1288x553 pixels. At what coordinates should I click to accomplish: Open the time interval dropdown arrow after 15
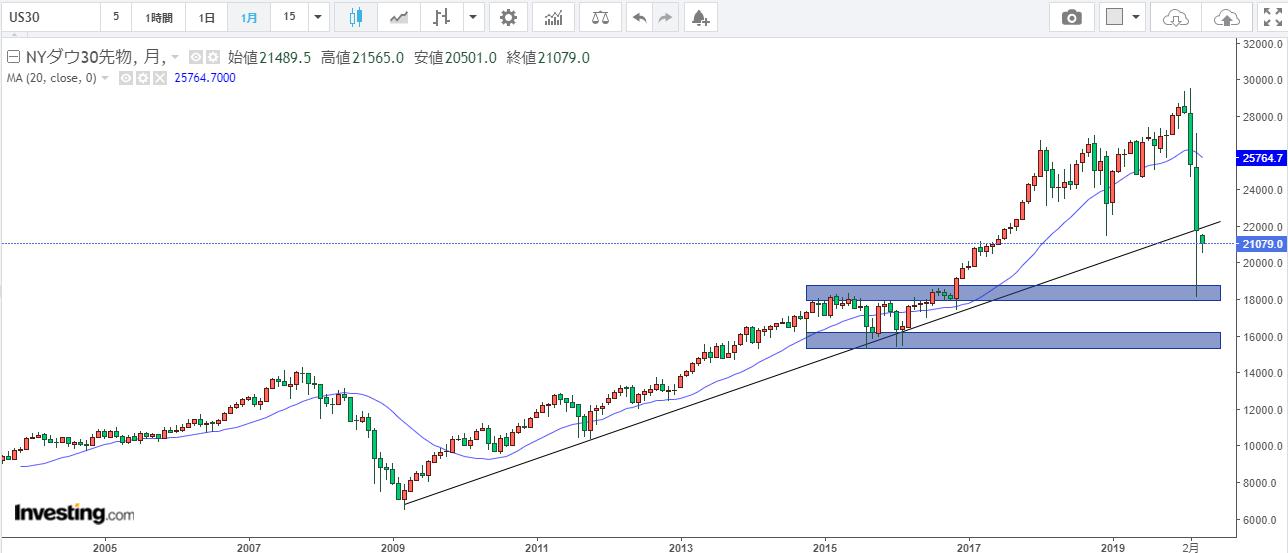point(318,17)
